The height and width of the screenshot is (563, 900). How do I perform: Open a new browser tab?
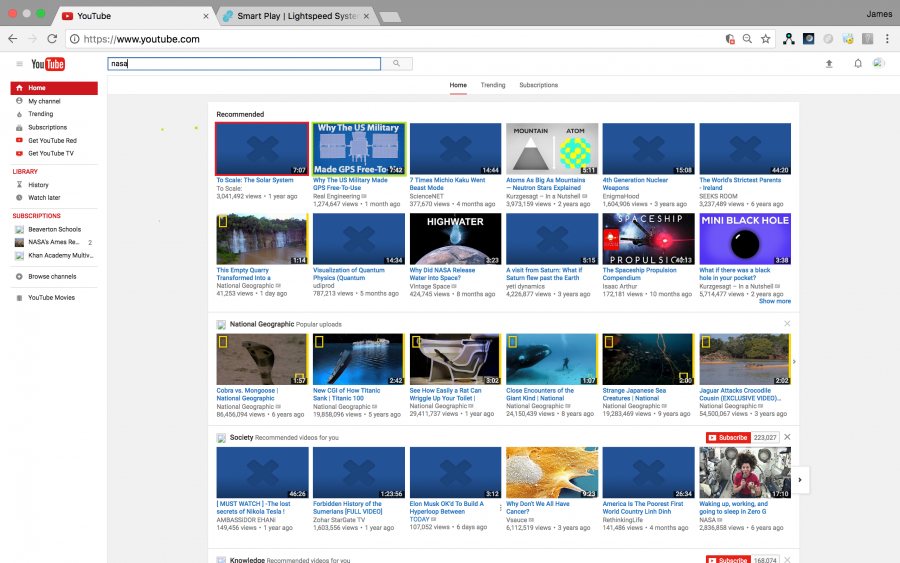pos(390,17)
